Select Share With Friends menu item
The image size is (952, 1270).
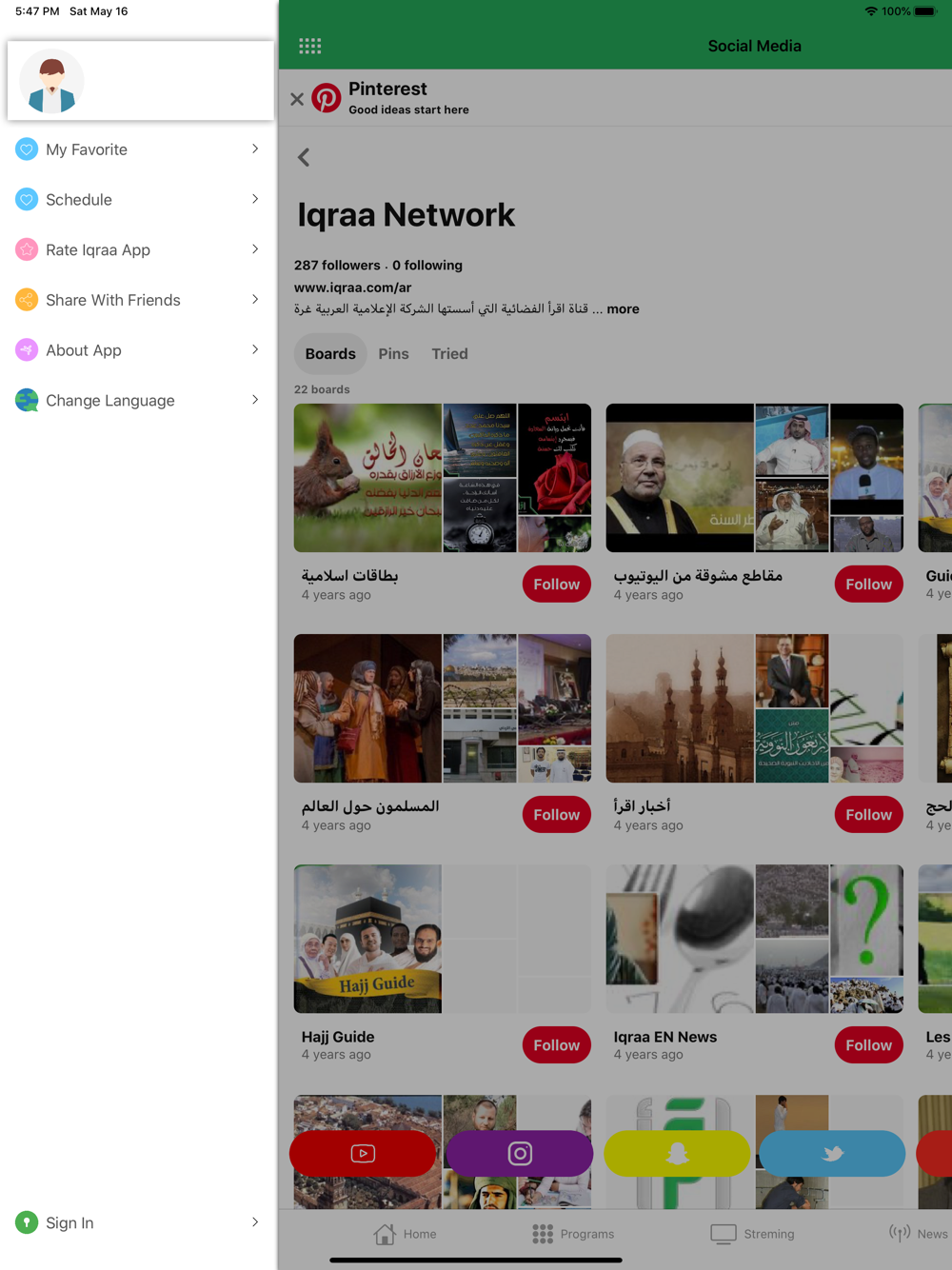[x=138, y=300]
